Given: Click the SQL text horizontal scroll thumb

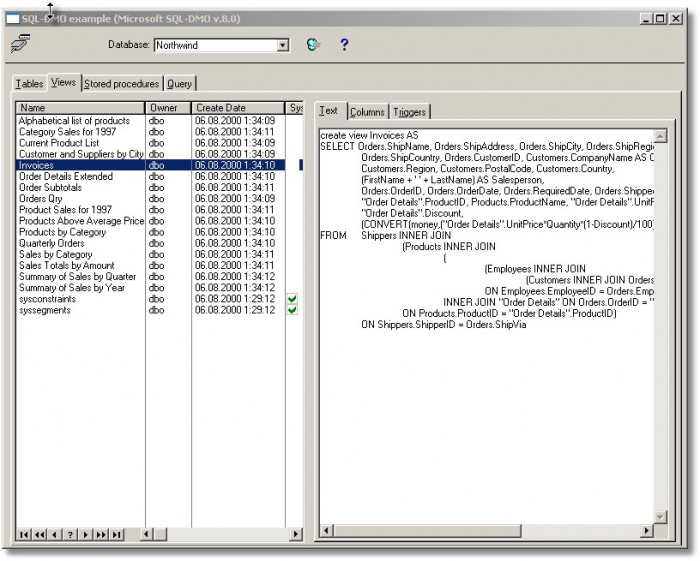Looking at the screenshot, I should pyautogui.click(x=427, y=531).
